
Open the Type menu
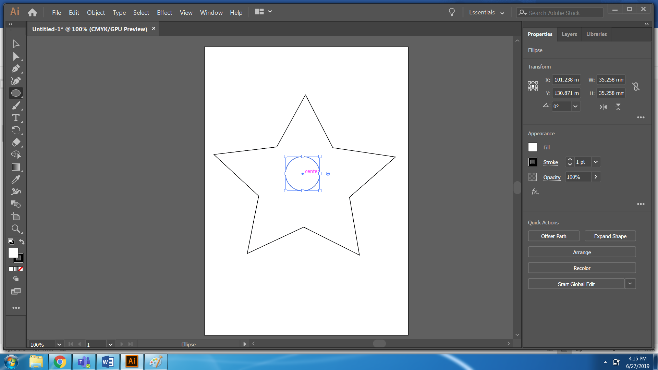(x=119, y=13)
